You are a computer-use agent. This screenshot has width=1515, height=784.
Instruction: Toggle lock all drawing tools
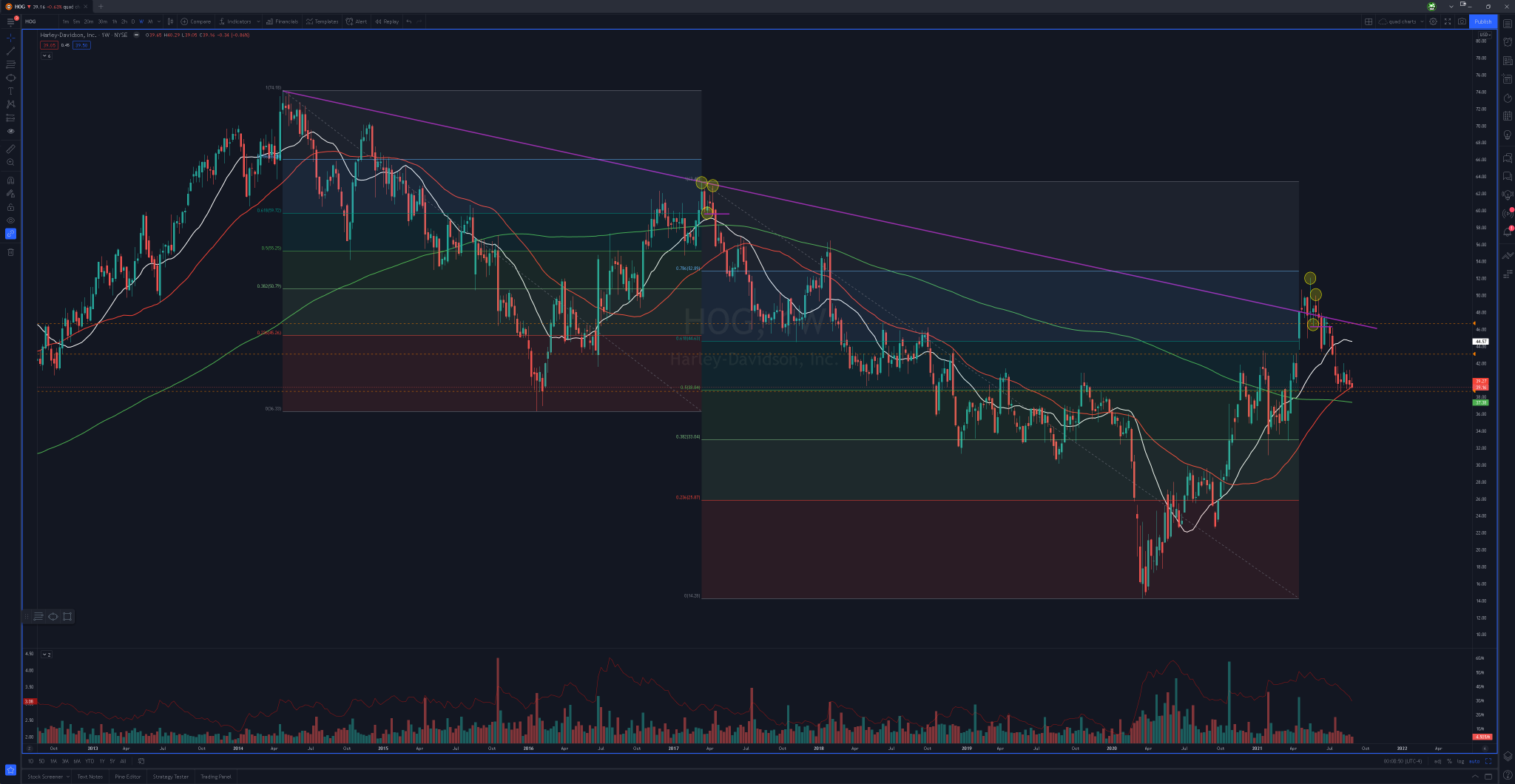[x=10, y=207]
